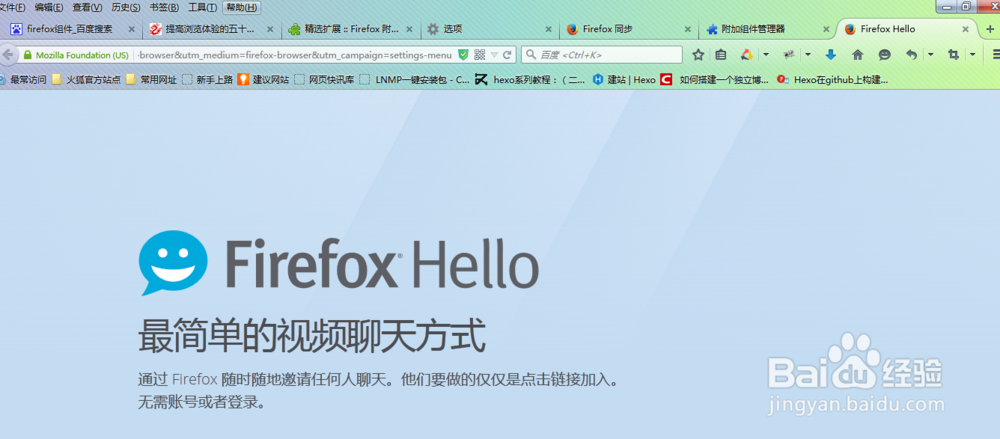Open 建议网站 bookmark
The image size is (1000, 439).
coord(263,80)
